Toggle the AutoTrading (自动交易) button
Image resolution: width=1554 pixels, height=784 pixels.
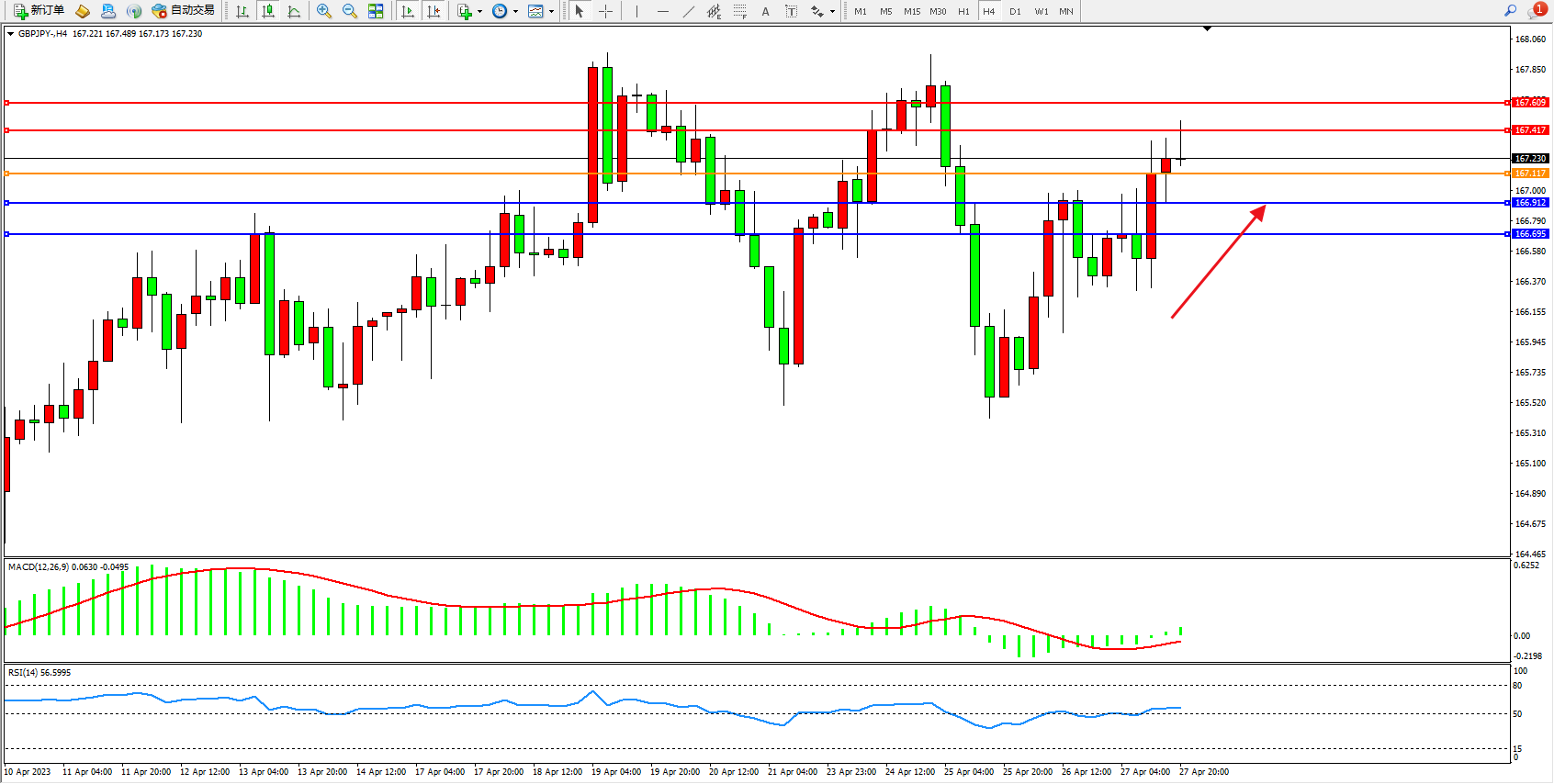tap(183, 11)
